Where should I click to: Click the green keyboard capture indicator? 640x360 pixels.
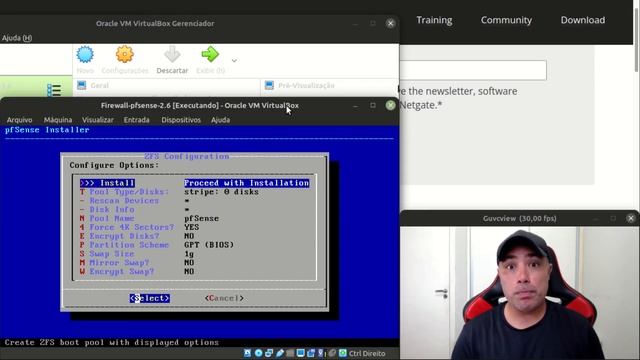[x=343, y=353]
